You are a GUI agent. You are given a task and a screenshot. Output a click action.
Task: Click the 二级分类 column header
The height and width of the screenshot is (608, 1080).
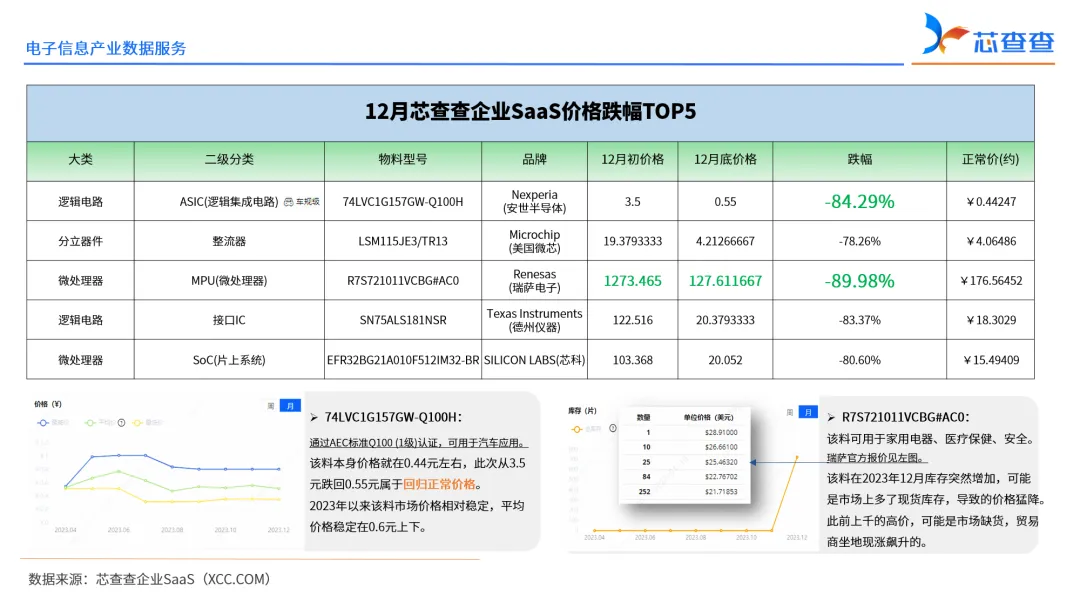(x=229, y=160)
